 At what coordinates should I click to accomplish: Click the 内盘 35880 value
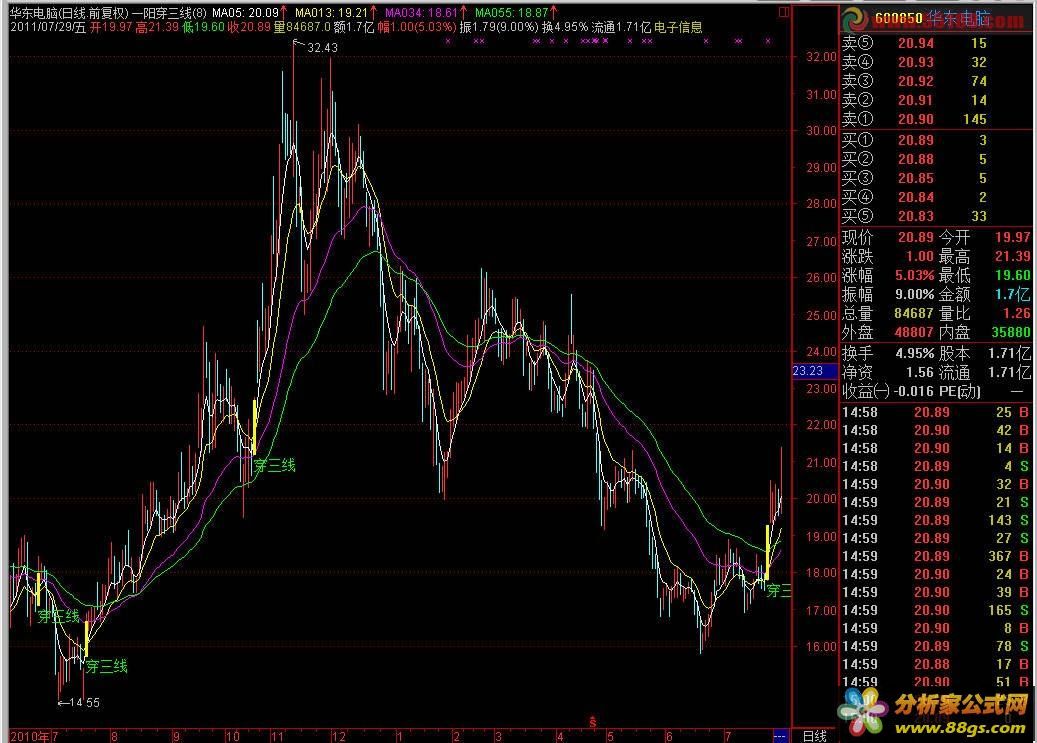(1011, 332)
